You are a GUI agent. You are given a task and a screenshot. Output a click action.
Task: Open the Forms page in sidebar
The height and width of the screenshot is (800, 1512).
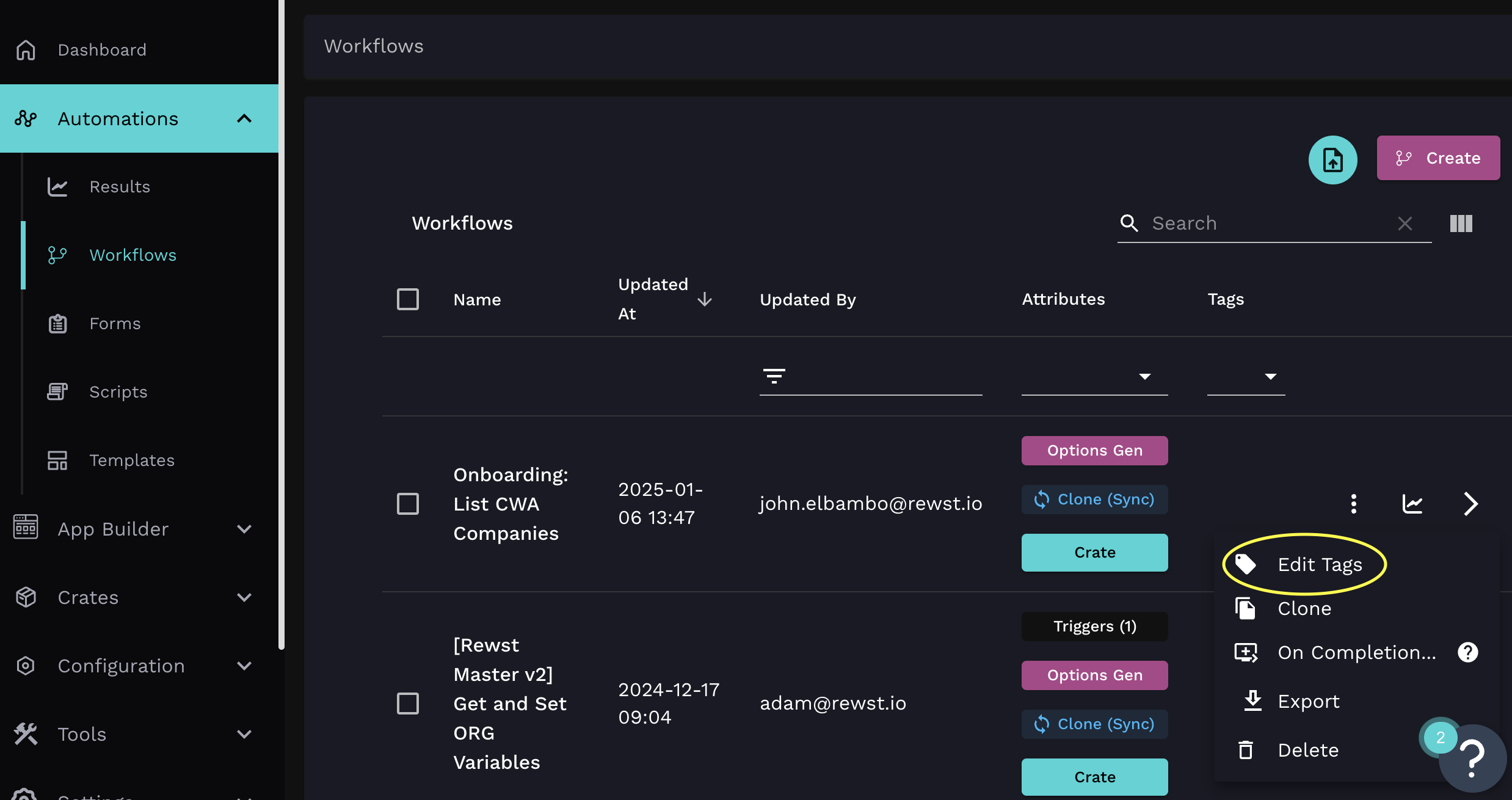[x=115, y=324]
